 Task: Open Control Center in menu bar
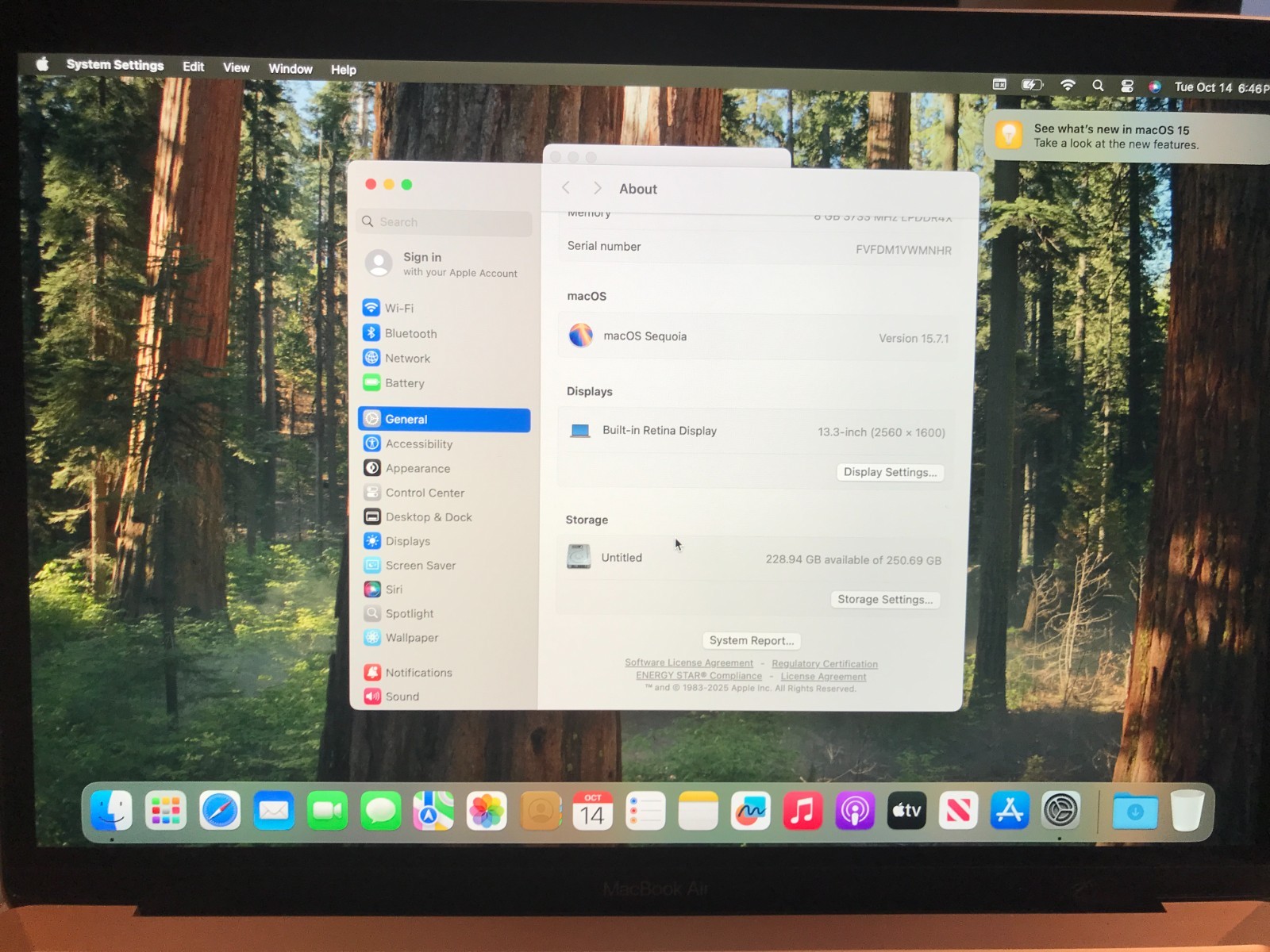(x=1126, y=86)
